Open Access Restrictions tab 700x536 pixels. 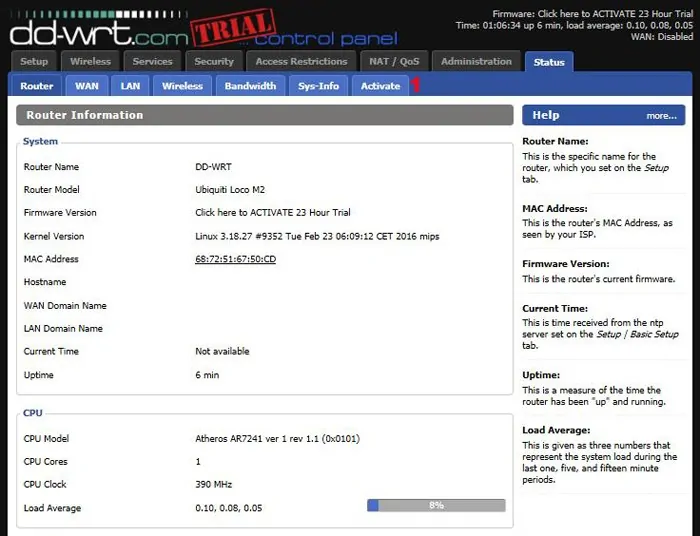coord(301,62)
